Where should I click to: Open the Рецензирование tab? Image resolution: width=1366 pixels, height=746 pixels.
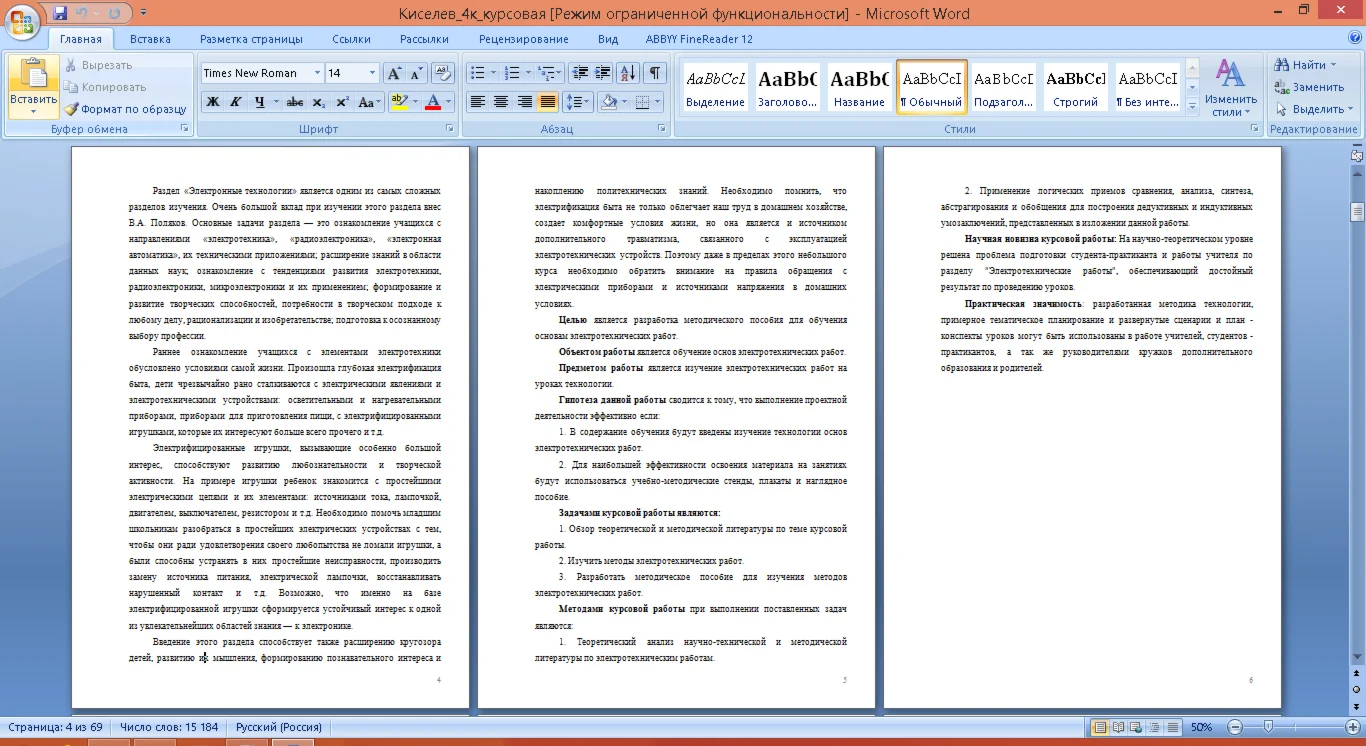[x=523, y=39]
